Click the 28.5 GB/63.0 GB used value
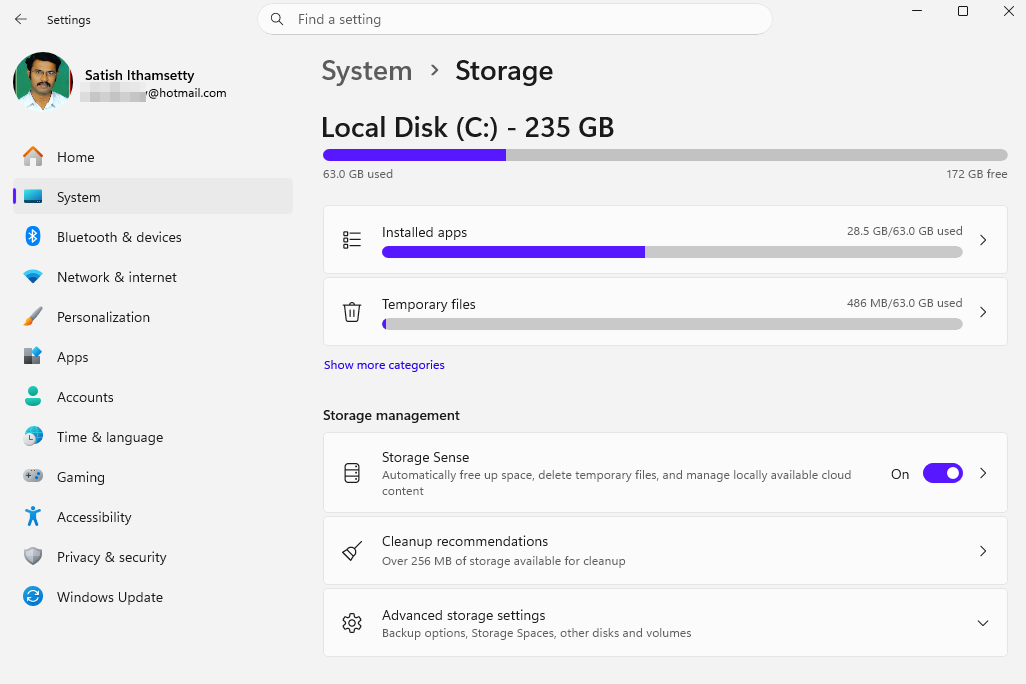 click(904, 230)
